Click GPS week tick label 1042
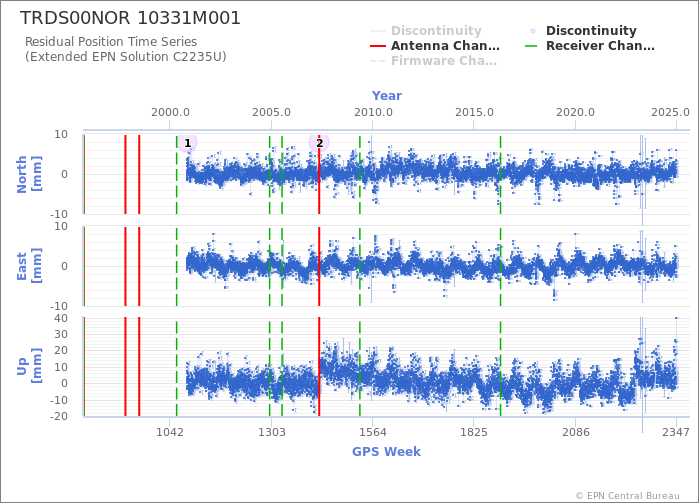Screen dimensions: 700x504 pyautogui.click(x=170, y=432)
